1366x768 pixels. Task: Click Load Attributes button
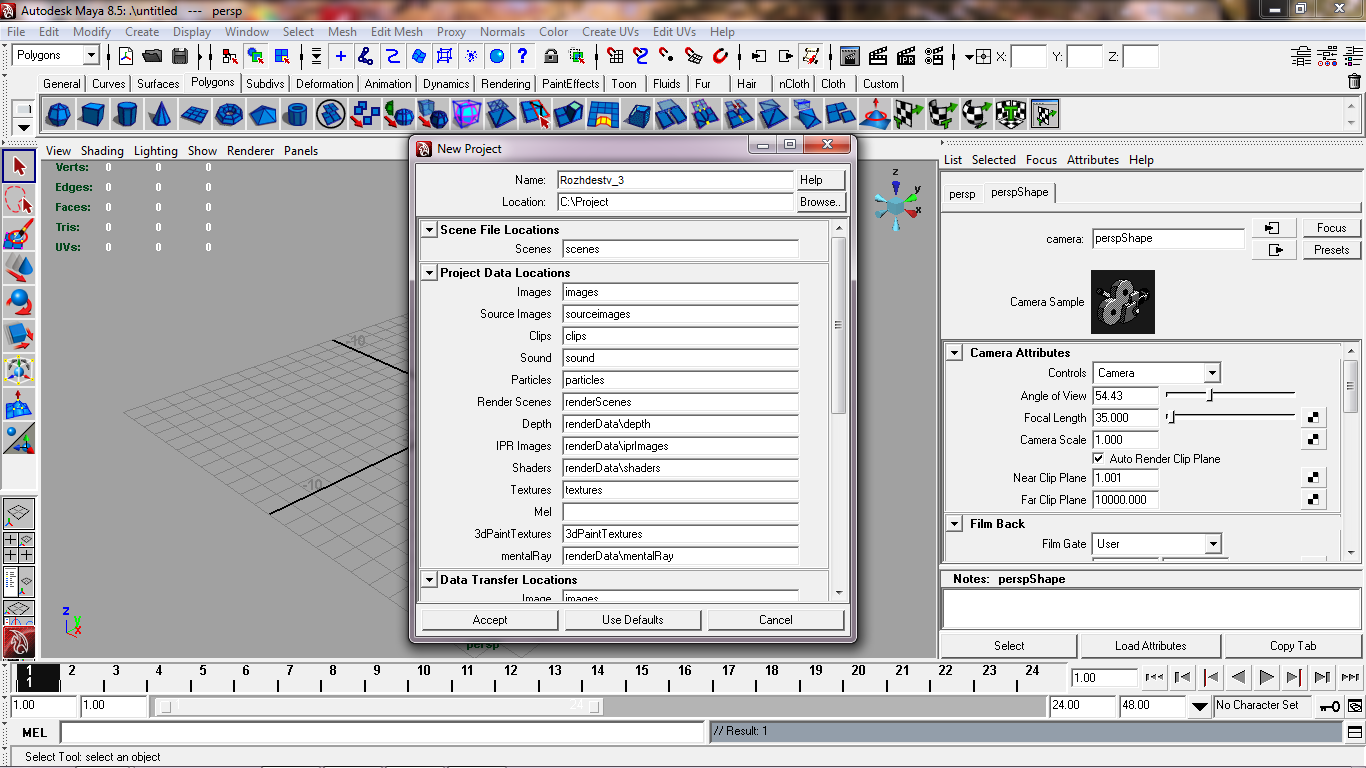[1150, 646]
